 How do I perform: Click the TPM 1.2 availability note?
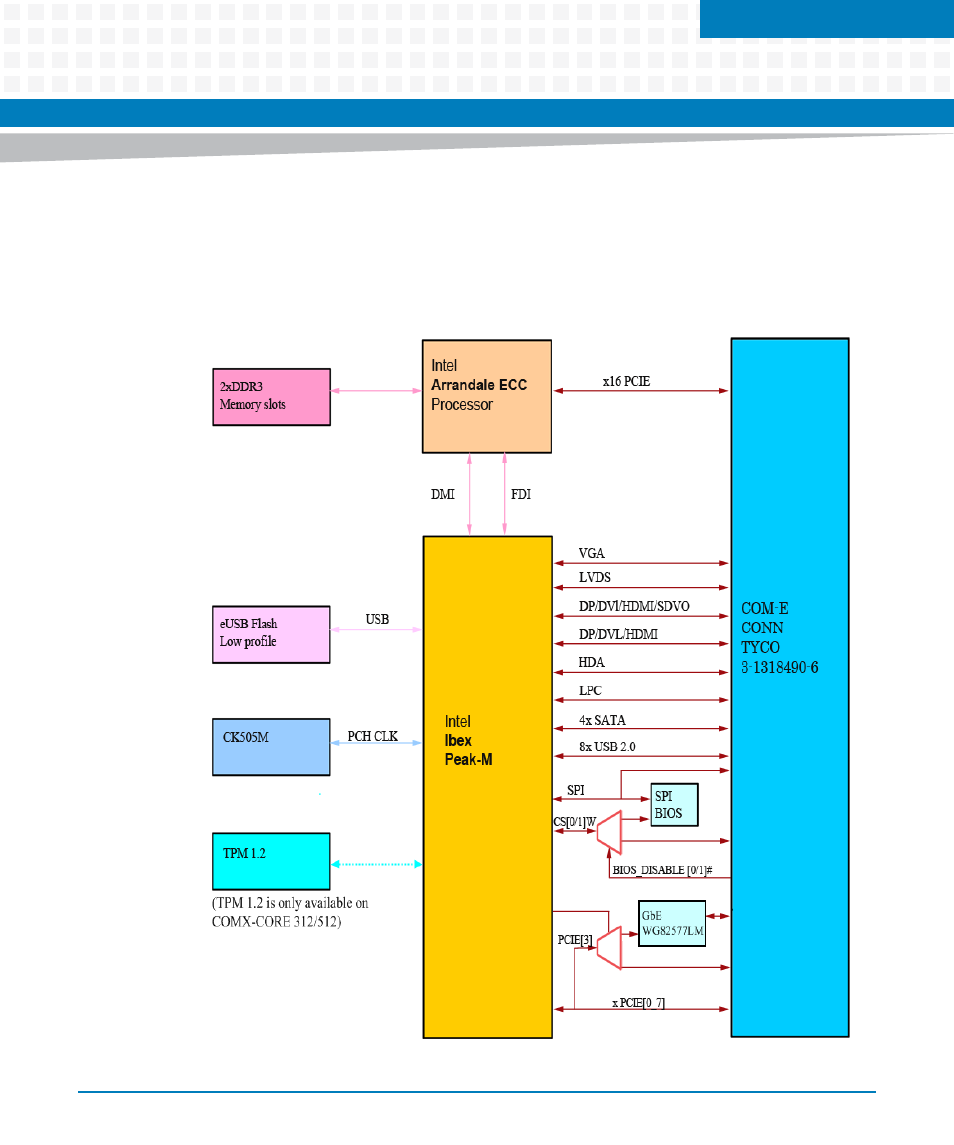click(290, 912)
